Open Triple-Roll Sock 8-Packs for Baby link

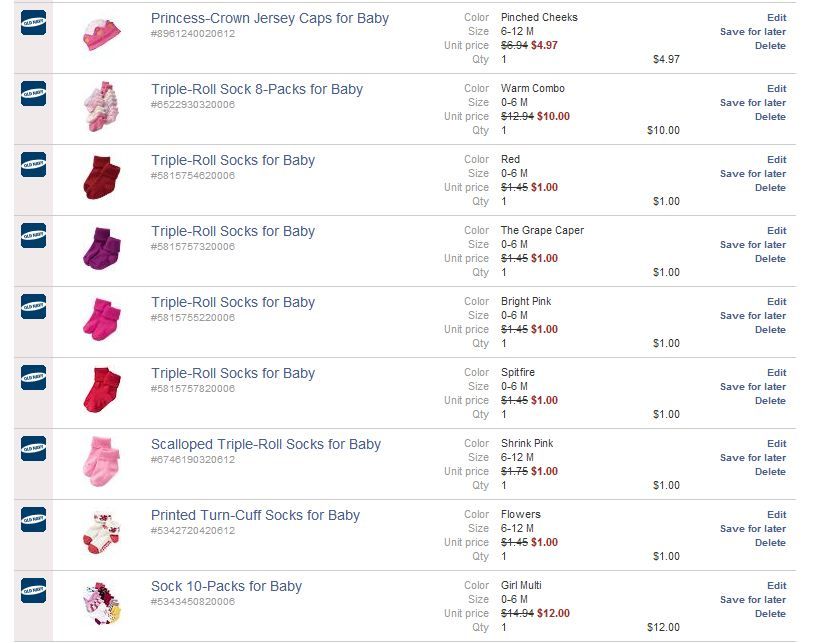(x=257, y=89)
